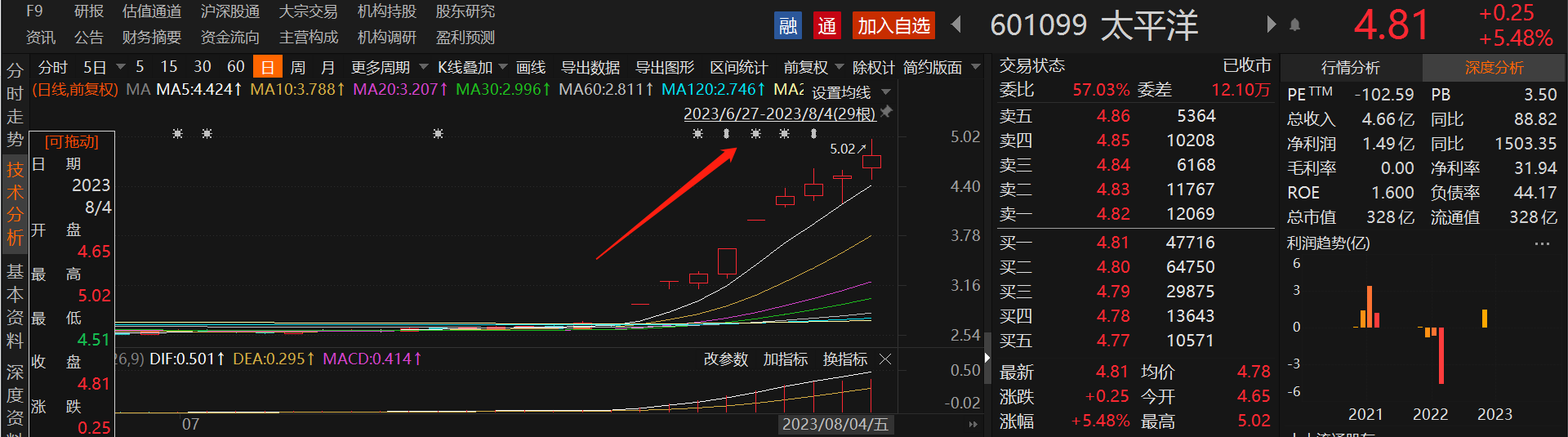The width and height of the screenshot is (1568, 437).
Task: Select the 月 monthly K-line period
Action: (328, 67)
